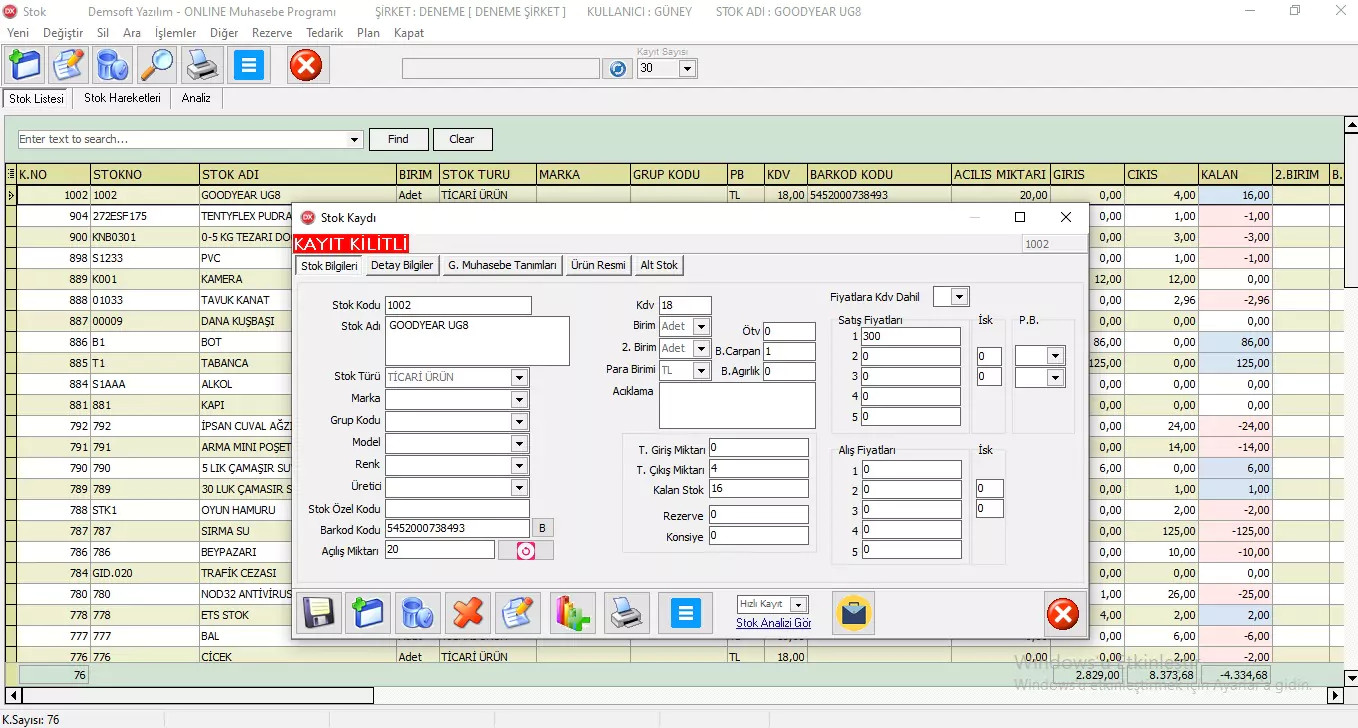Click the printer icon in Stok Kaydı toolbar

click(627, 613)
